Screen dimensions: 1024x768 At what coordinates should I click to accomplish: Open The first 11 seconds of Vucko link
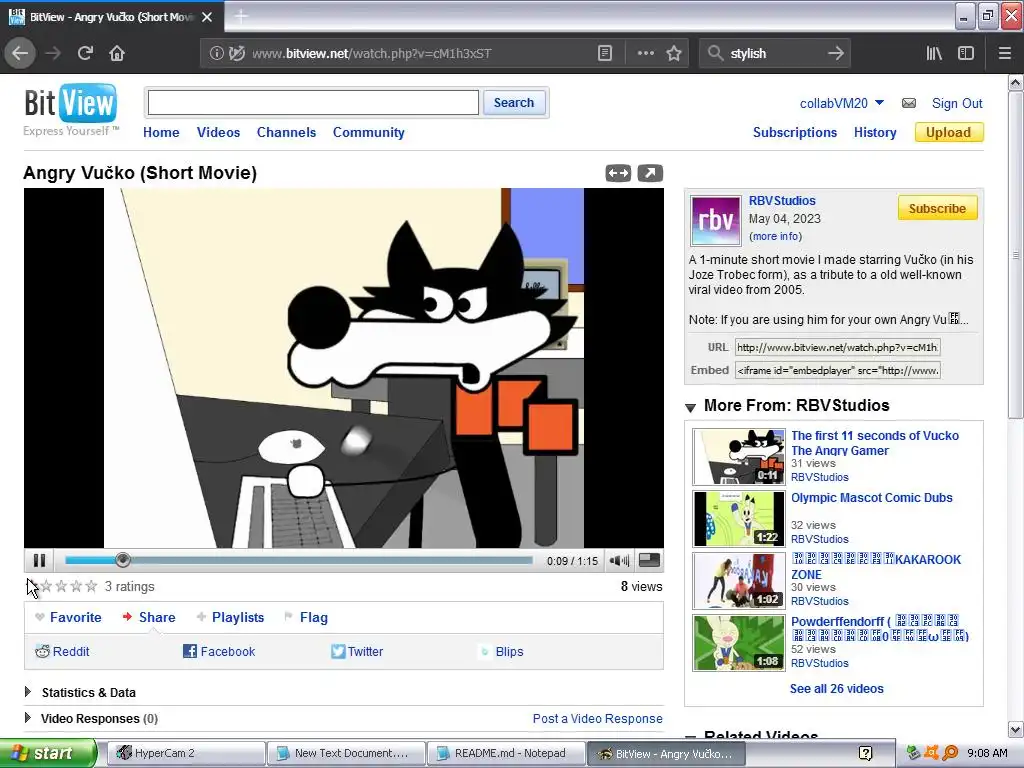click(874, 443)
